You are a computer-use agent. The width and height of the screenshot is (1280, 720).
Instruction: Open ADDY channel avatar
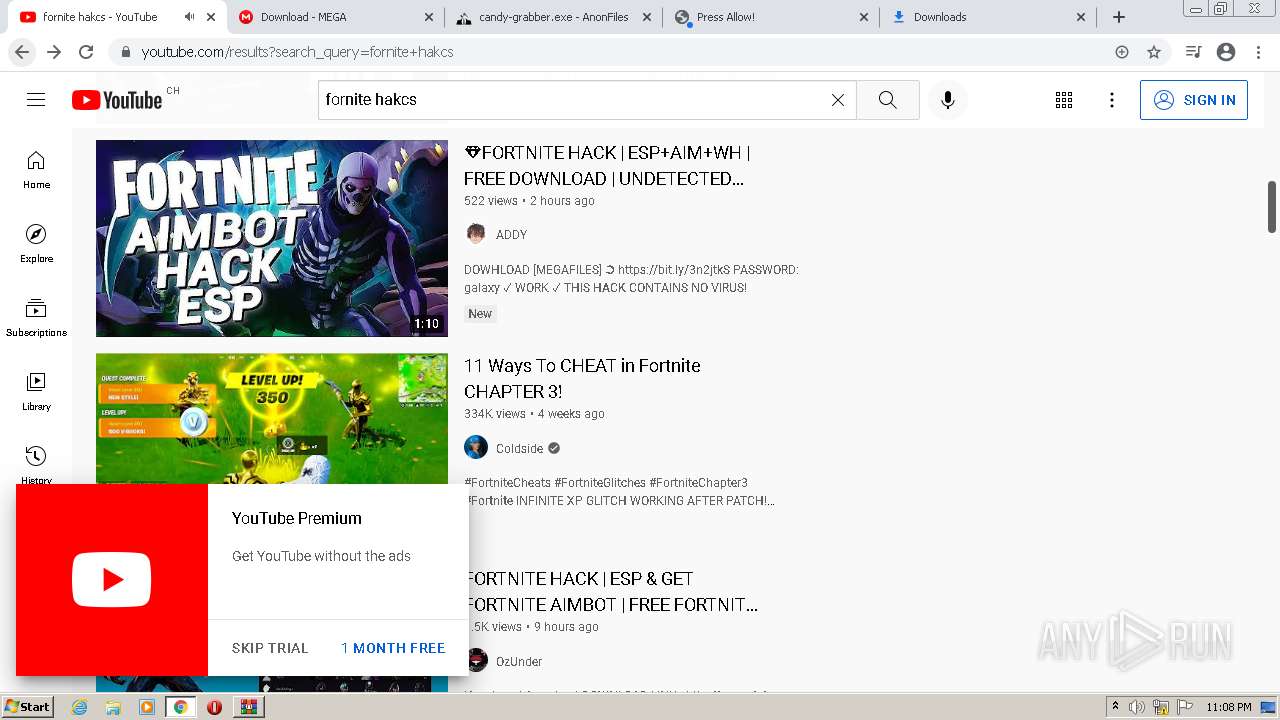(x=476, y=234)
